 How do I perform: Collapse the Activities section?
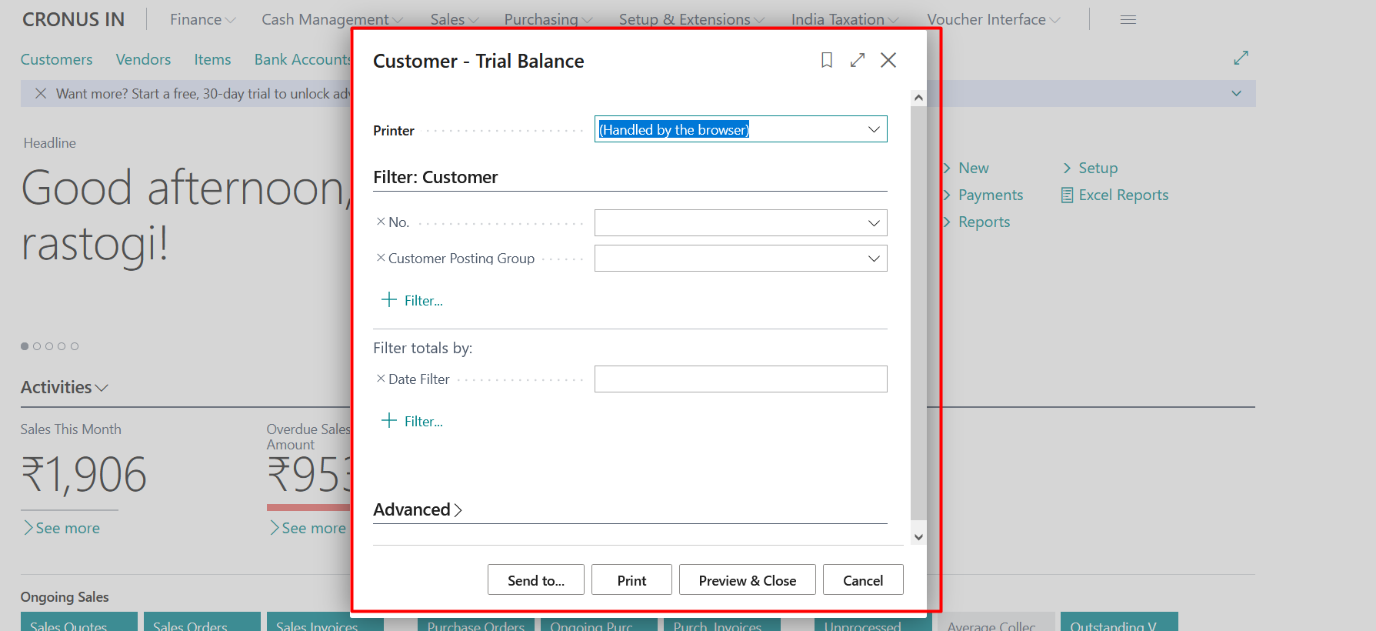tap(103, 387)
